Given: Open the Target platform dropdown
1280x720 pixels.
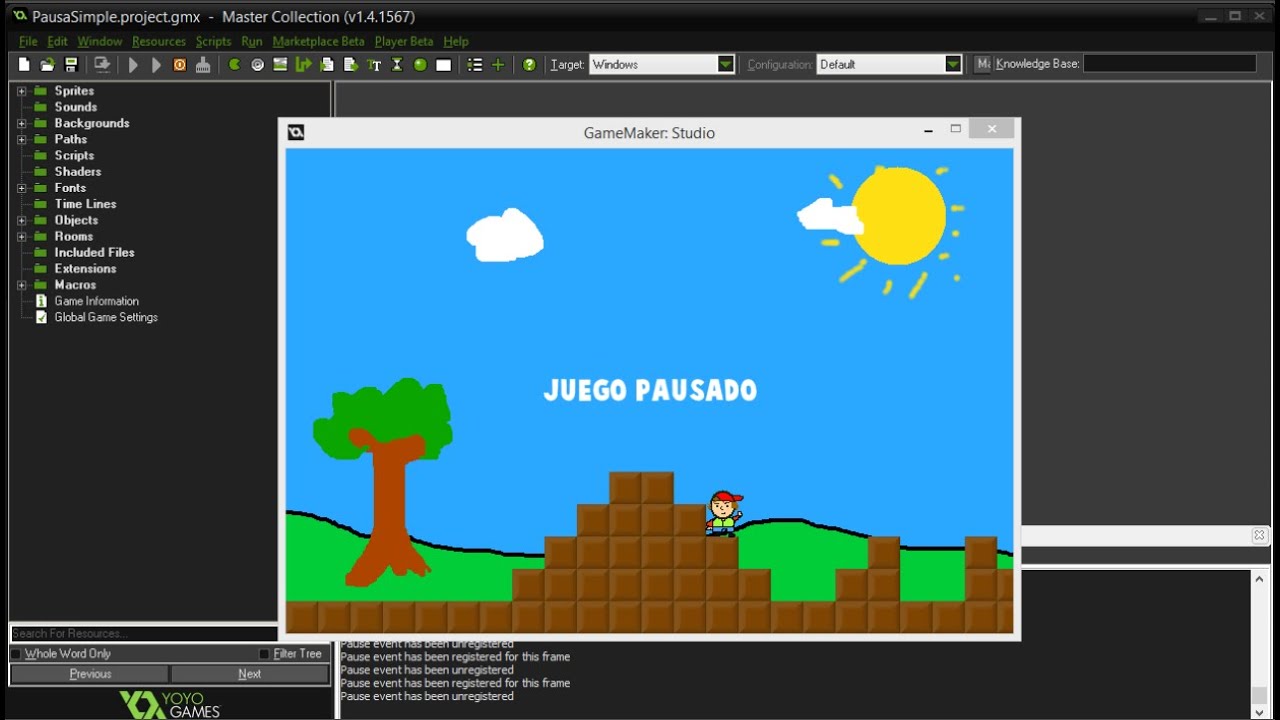Looking at the screenshot, I should pos(726,64).
